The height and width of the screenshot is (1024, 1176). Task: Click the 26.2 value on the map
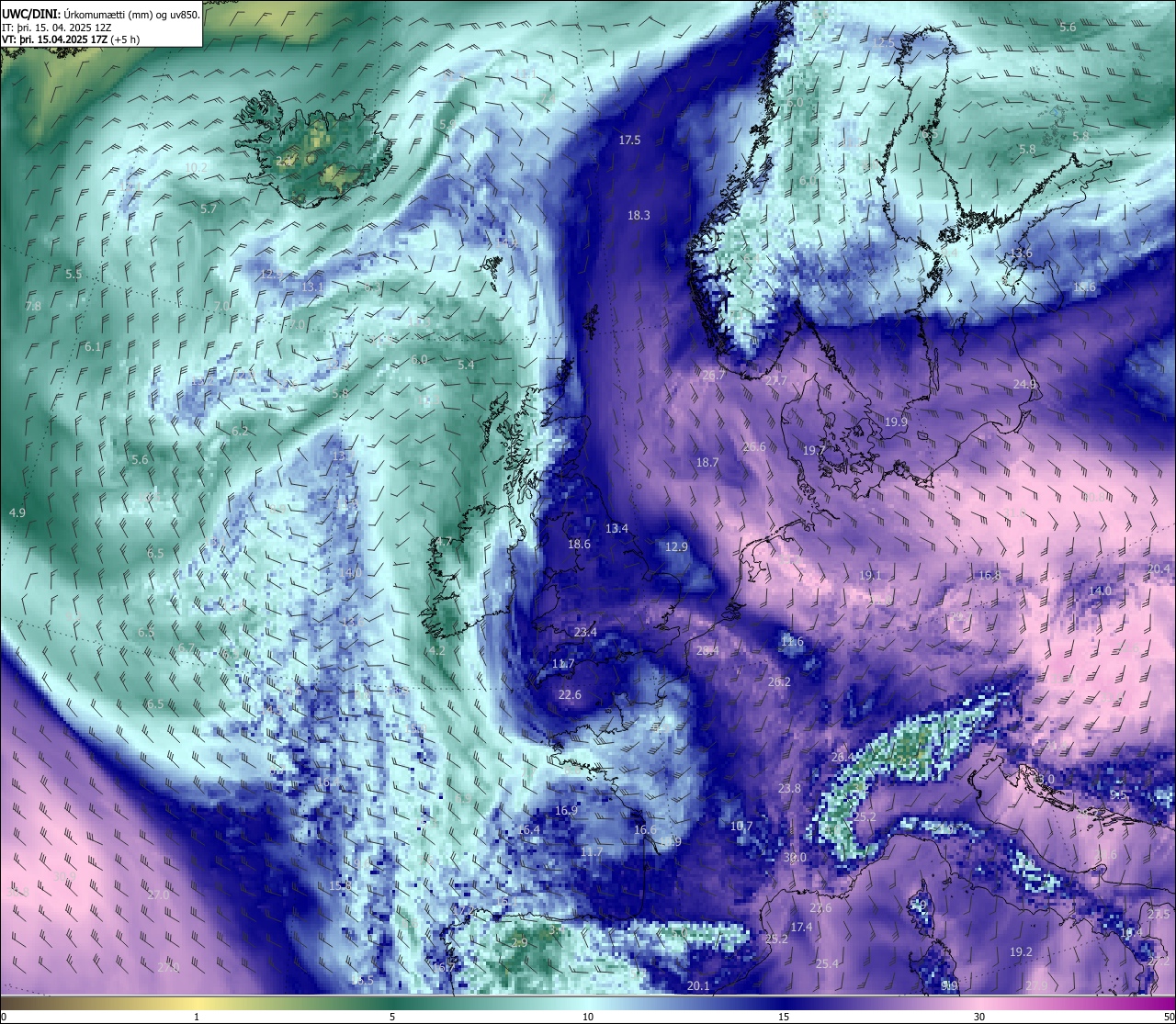pyautogui.click(x=779, y=681)
